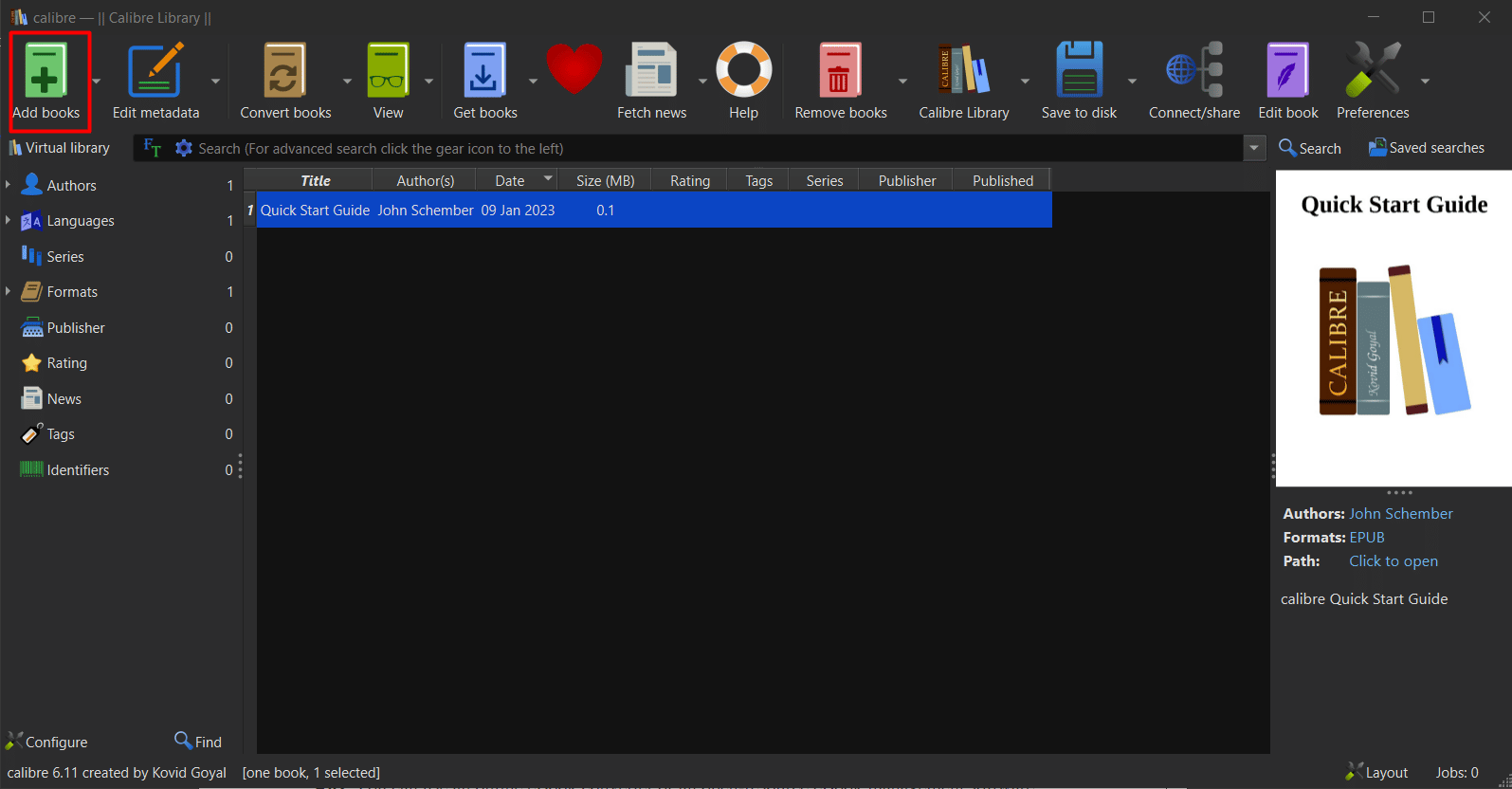This screenshot has height=789, width=1512.
Task: Click the Search button
Action: [x=1309, y=148]
